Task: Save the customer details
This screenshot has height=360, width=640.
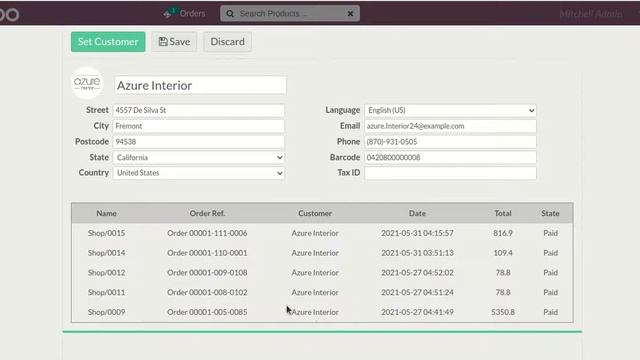Action: 174,42
